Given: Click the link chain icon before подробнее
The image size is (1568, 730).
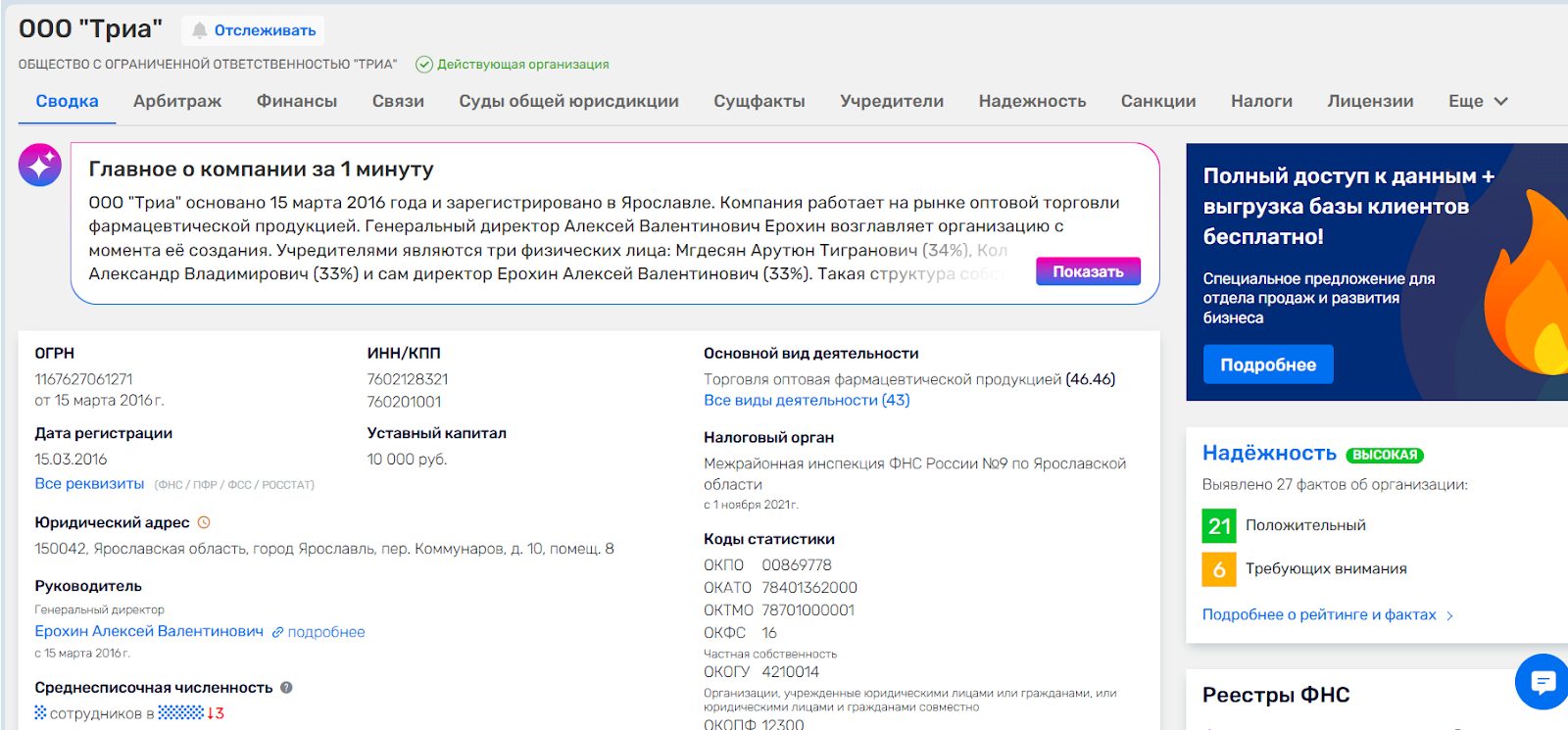Looking at the screenshot, I should click(x=277, y=633).
